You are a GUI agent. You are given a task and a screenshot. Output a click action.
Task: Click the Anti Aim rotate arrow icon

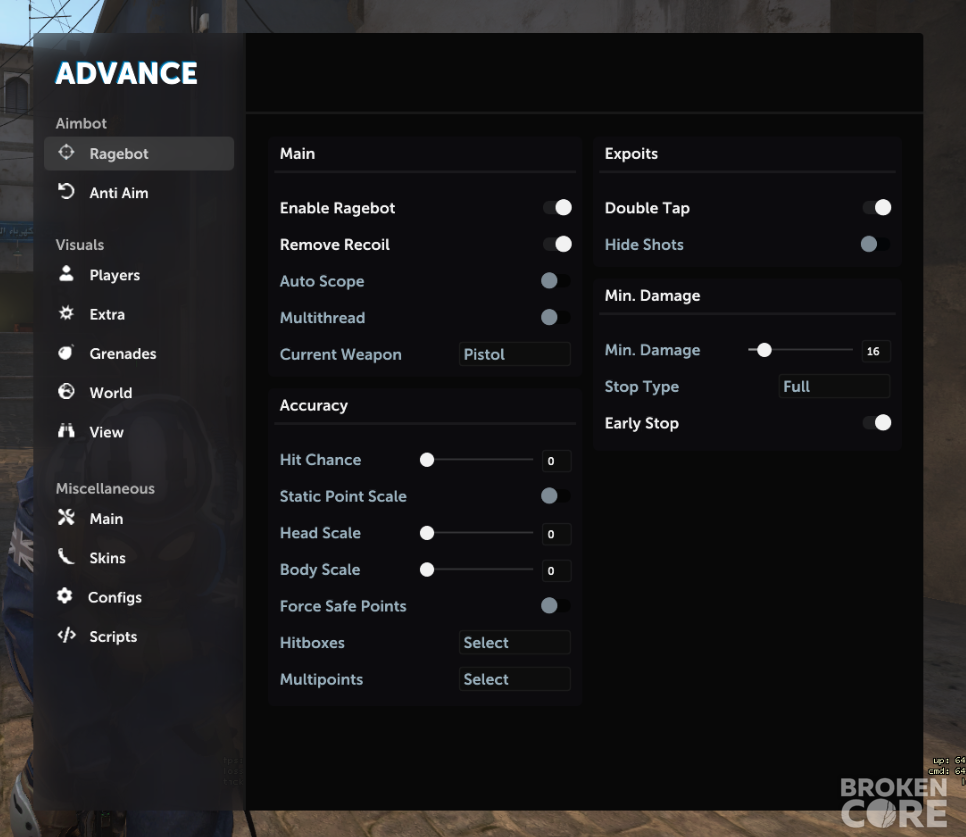(x=66, y=192)
